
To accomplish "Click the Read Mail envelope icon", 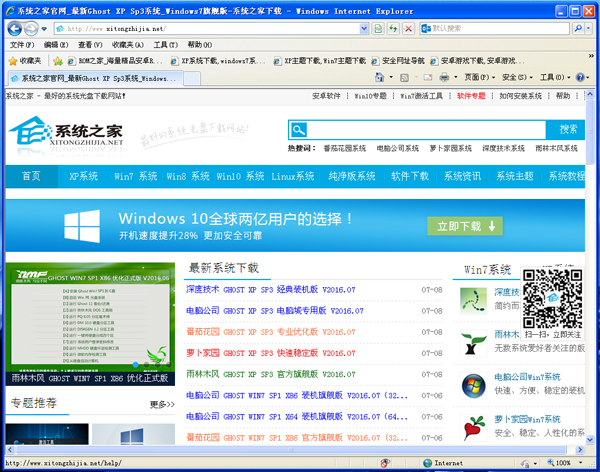I will pos(428,78).
